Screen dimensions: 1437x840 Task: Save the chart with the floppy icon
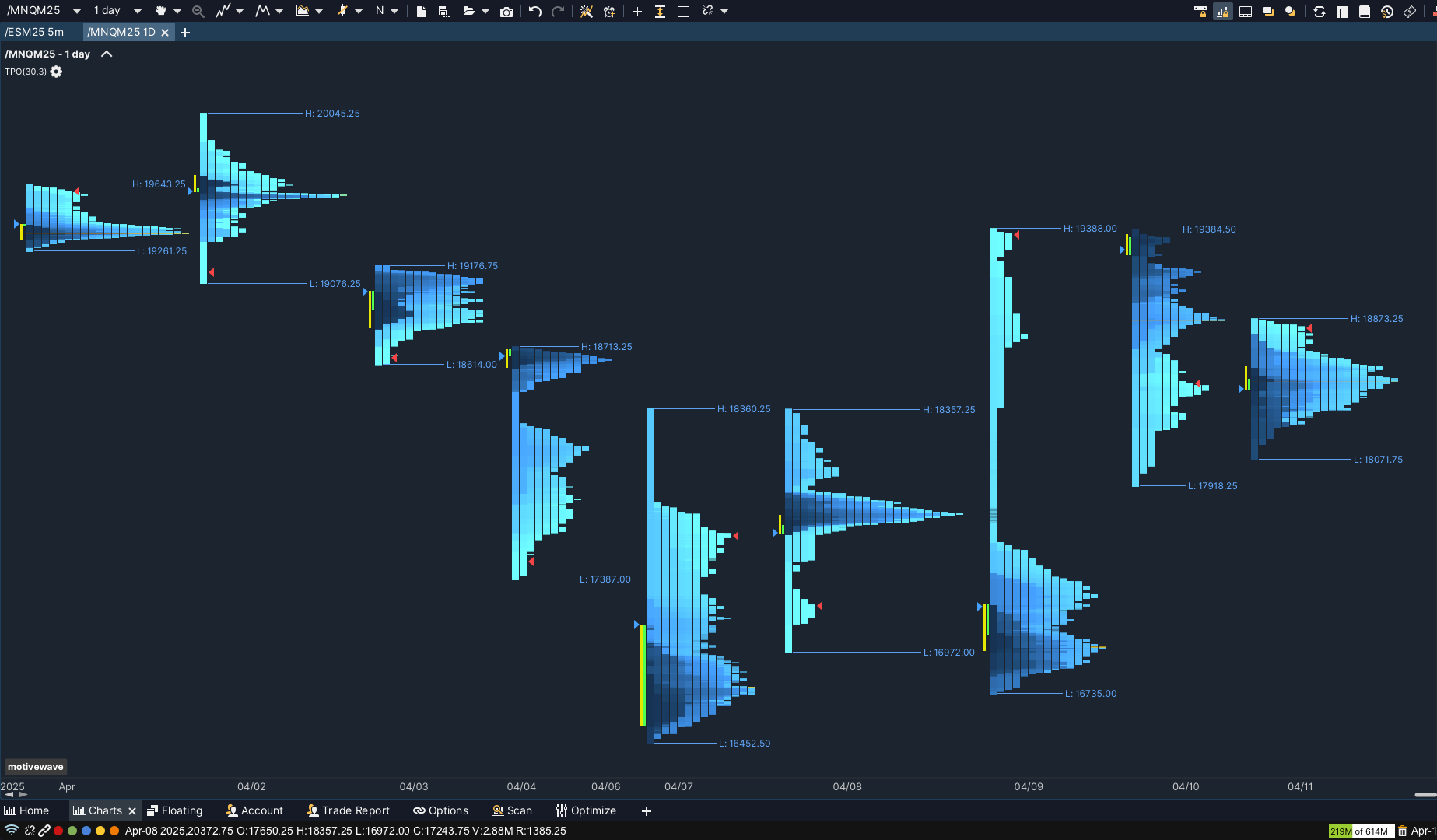click(x=443, y=11)
